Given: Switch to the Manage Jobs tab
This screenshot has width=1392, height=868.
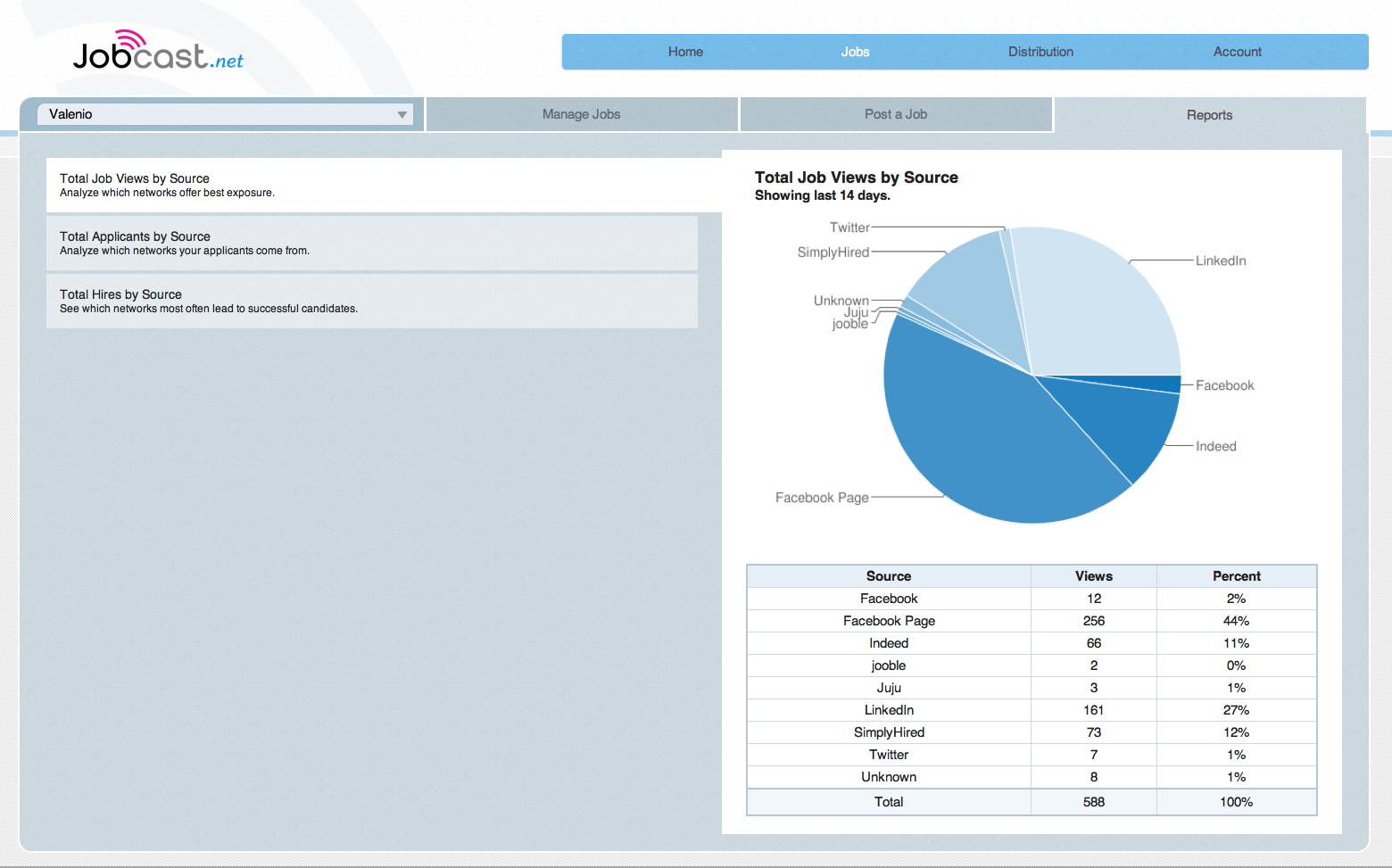Looking at the screenshot, I should pyautogui.click(x=582, y=114).
